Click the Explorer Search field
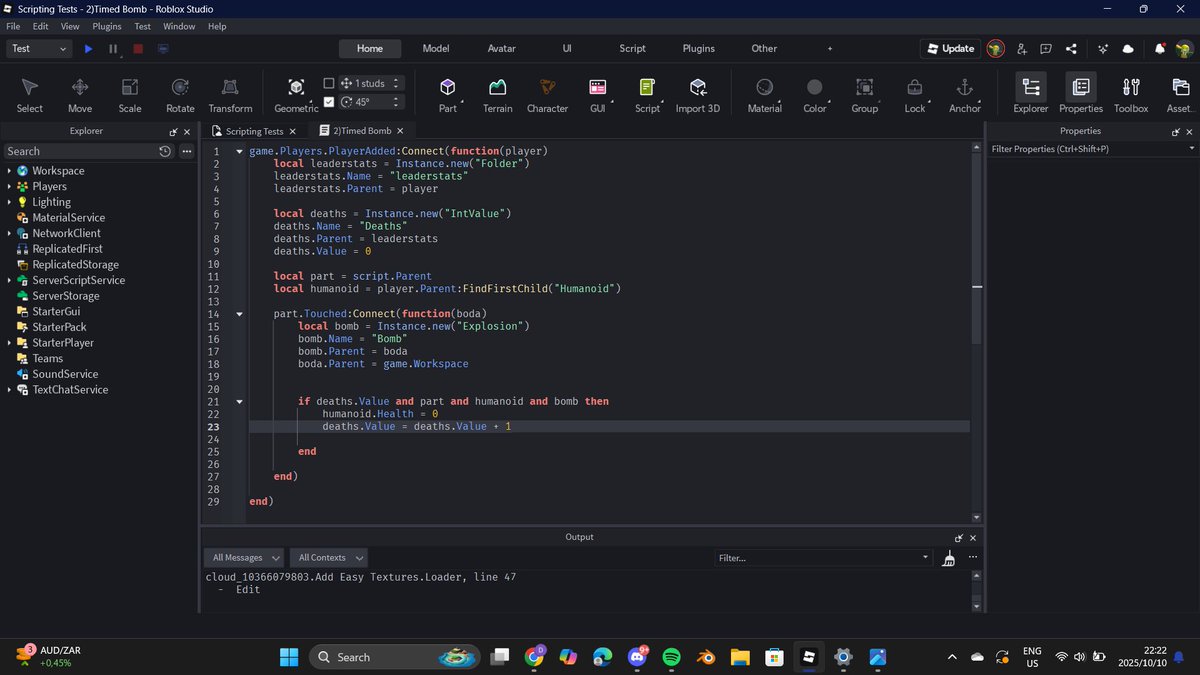This screenshot has height=675, width=1200. click(80, 151)
